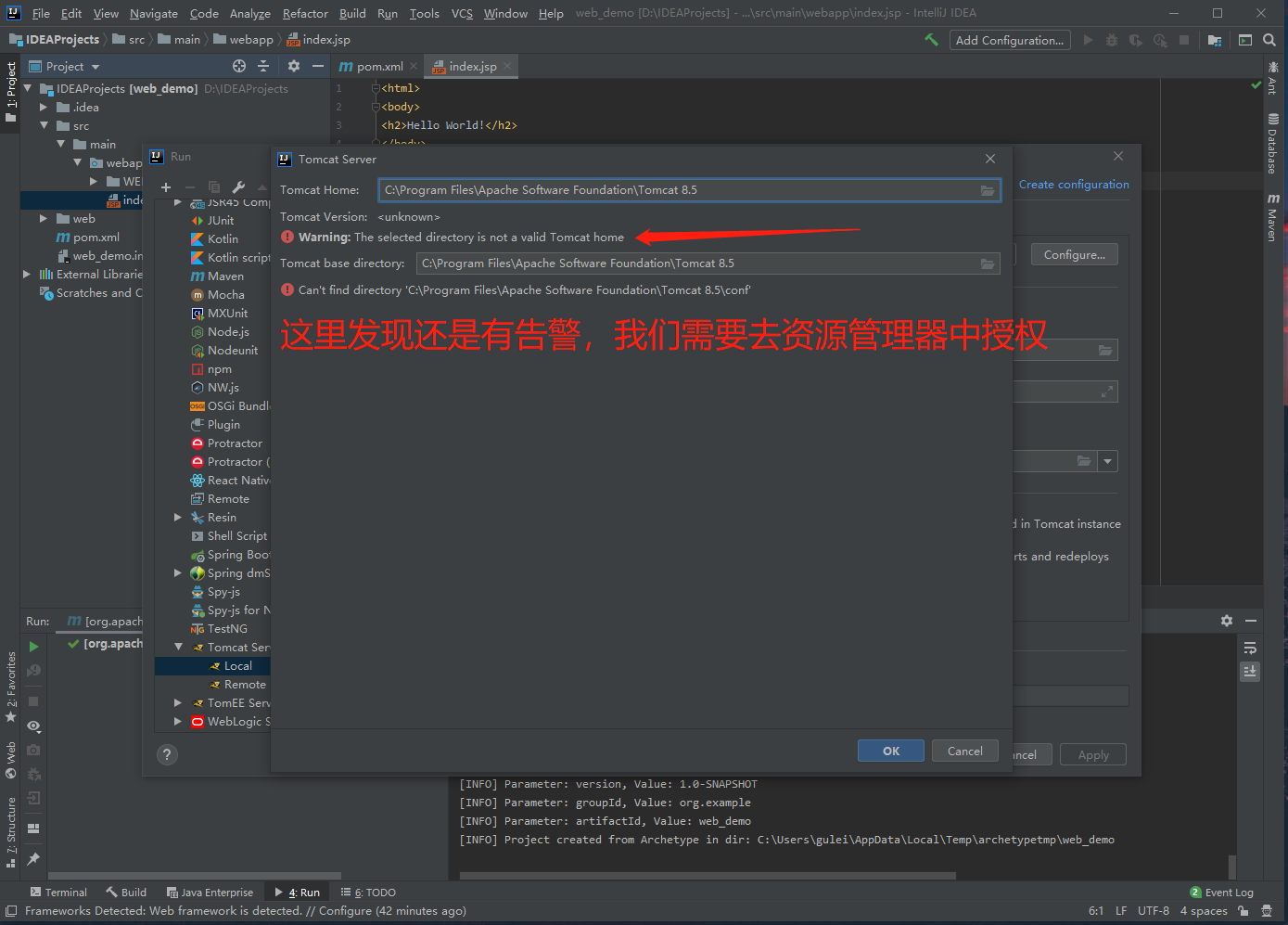
Task: Open Run panel settings gear
Action: 1227,621
